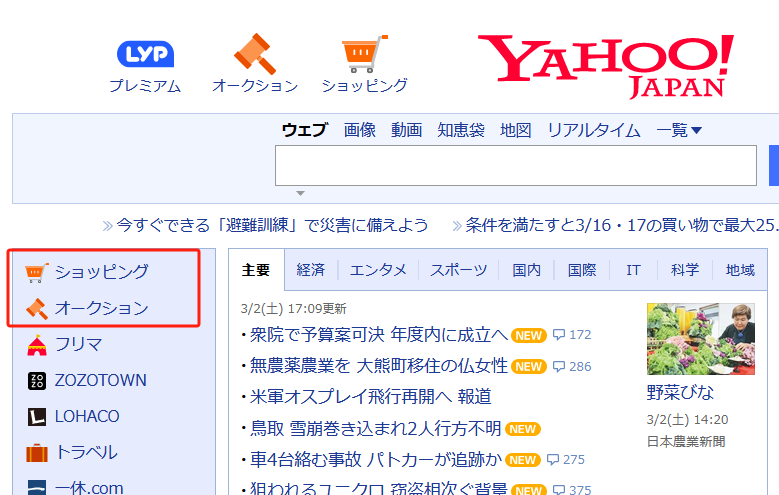
Task: Click the Shopping cart icon at top
Action: click(364, 53)
